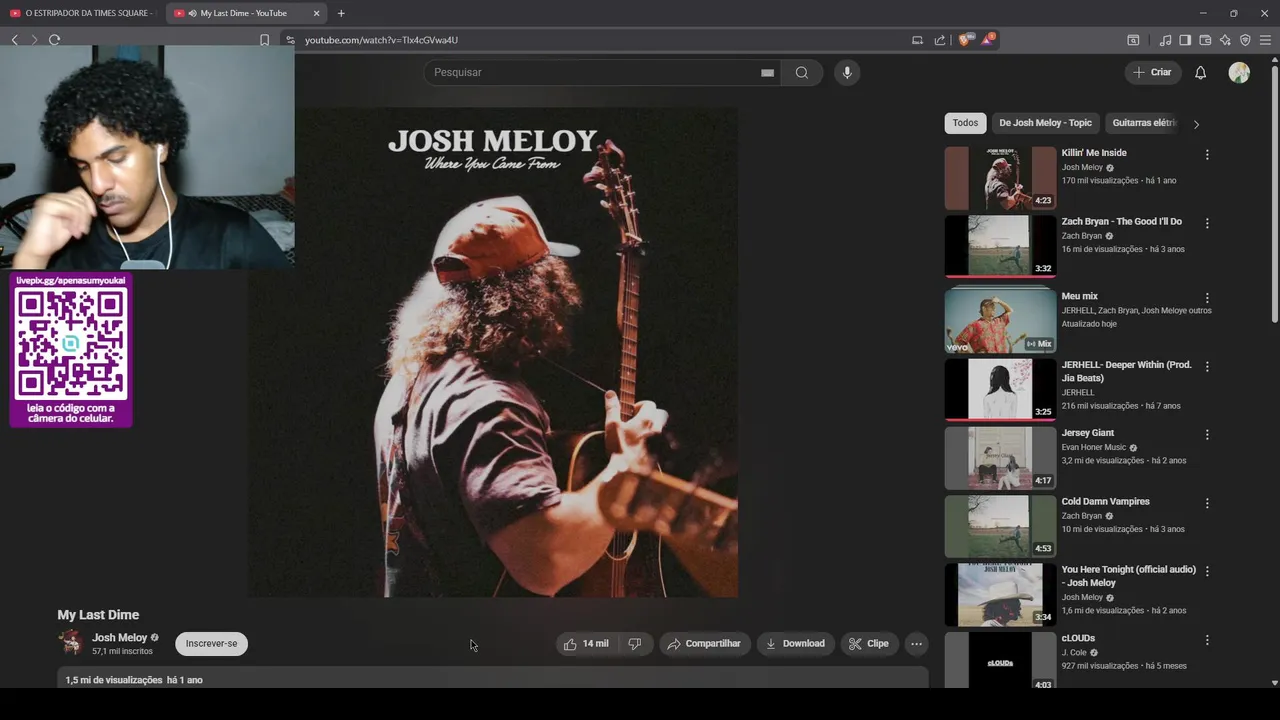The height and width of the screenshot is (720, 1280).
Task: Open You Here Tonight (official audio) title
Action: 1129,576
